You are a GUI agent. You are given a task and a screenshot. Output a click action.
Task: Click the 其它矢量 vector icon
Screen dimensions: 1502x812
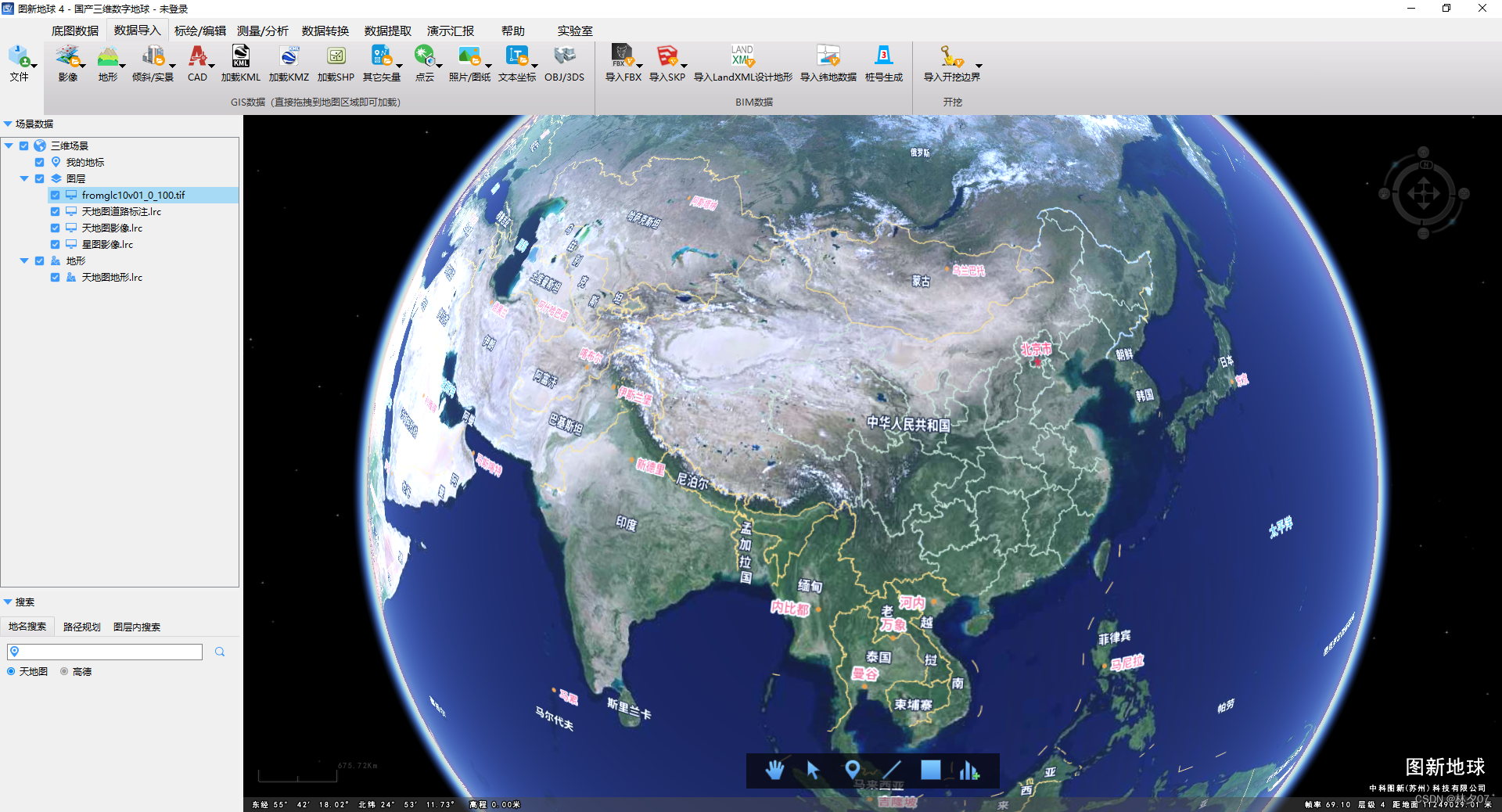point(380,56)
